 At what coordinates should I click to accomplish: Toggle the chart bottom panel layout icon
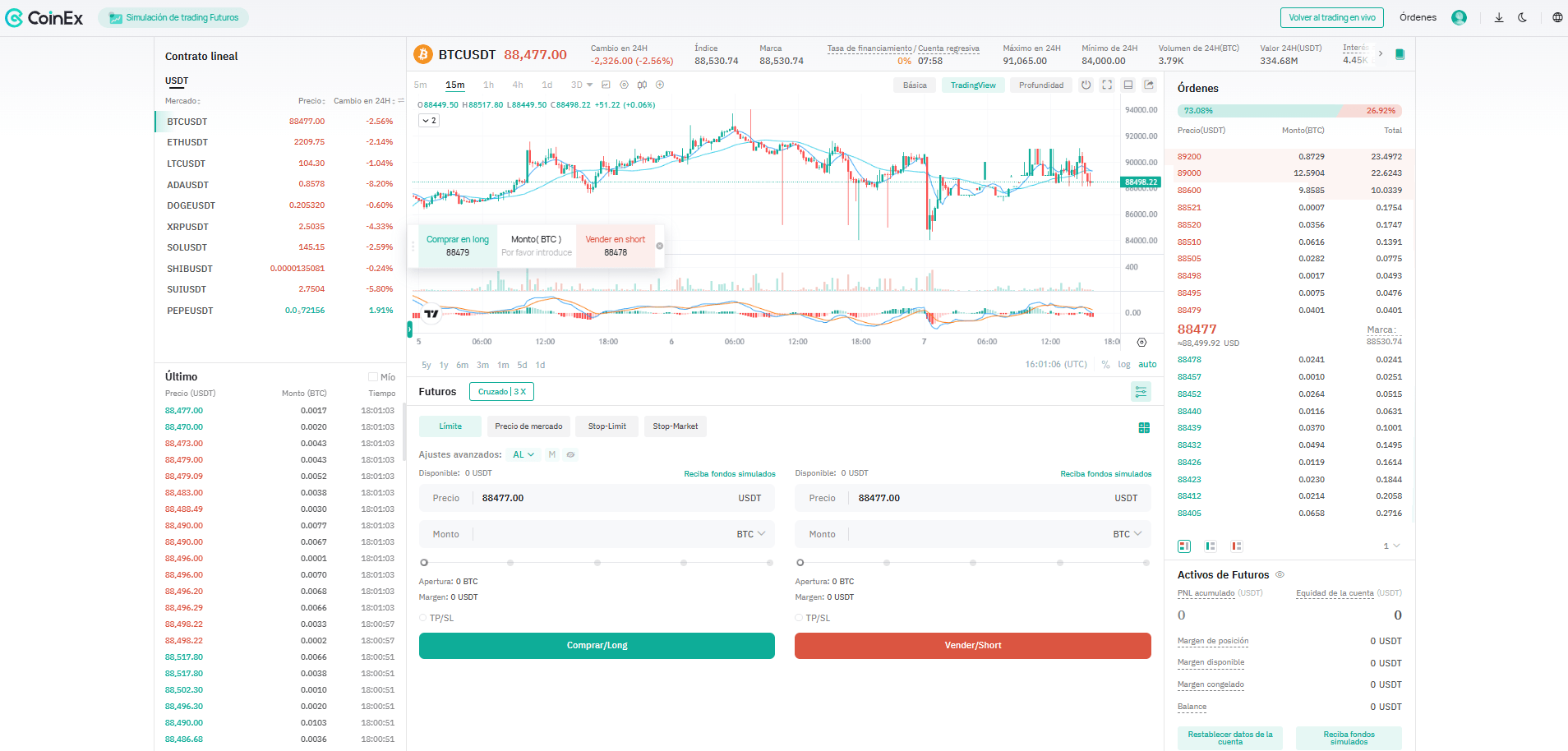tap(1128, 85)
